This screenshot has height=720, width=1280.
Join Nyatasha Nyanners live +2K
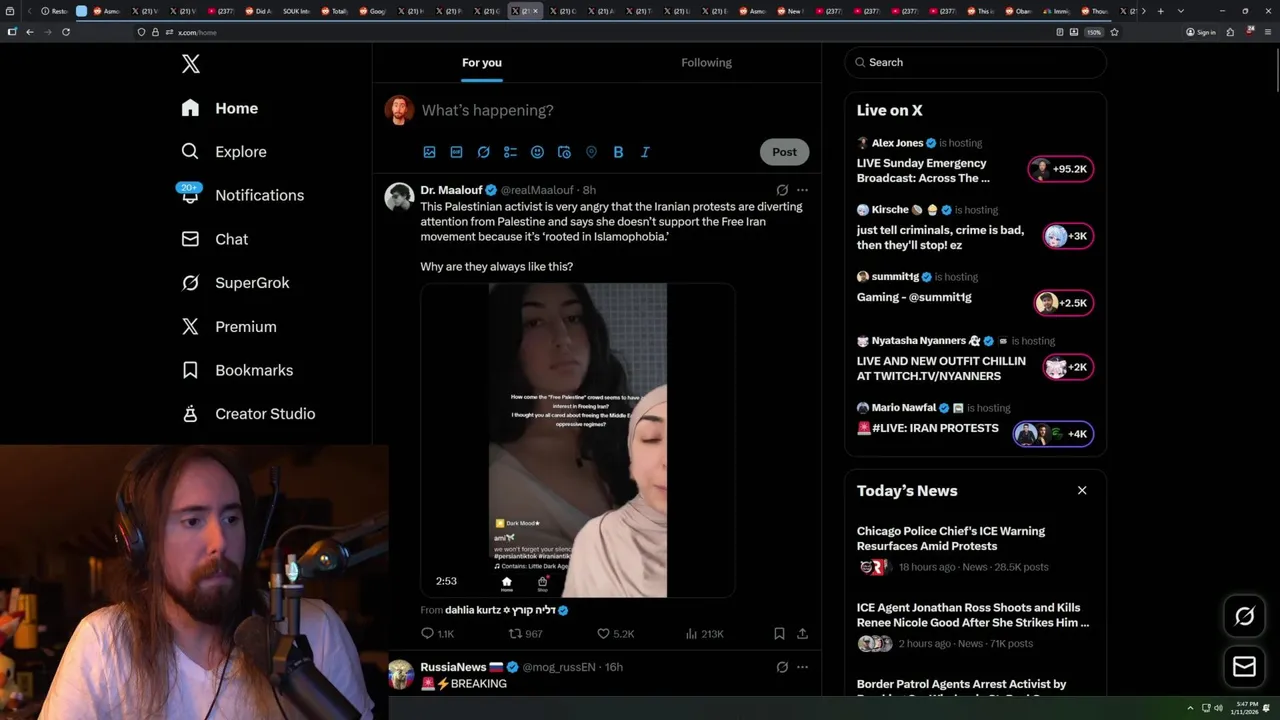click(1068, 367)
